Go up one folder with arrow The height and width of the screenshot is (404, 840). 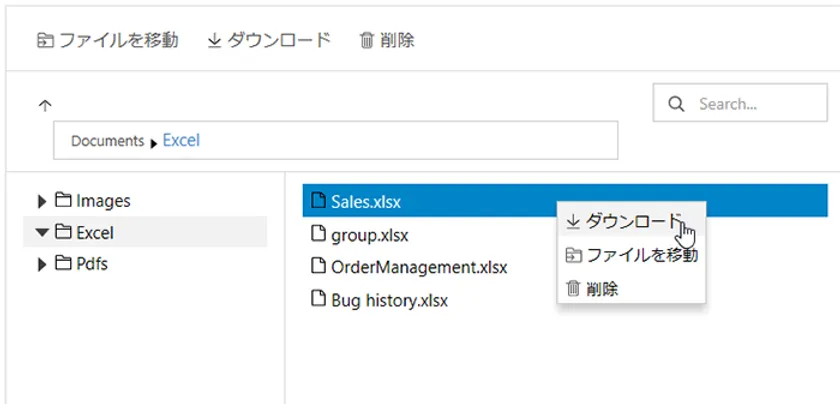pyautogui.click(x=44, y=105)
